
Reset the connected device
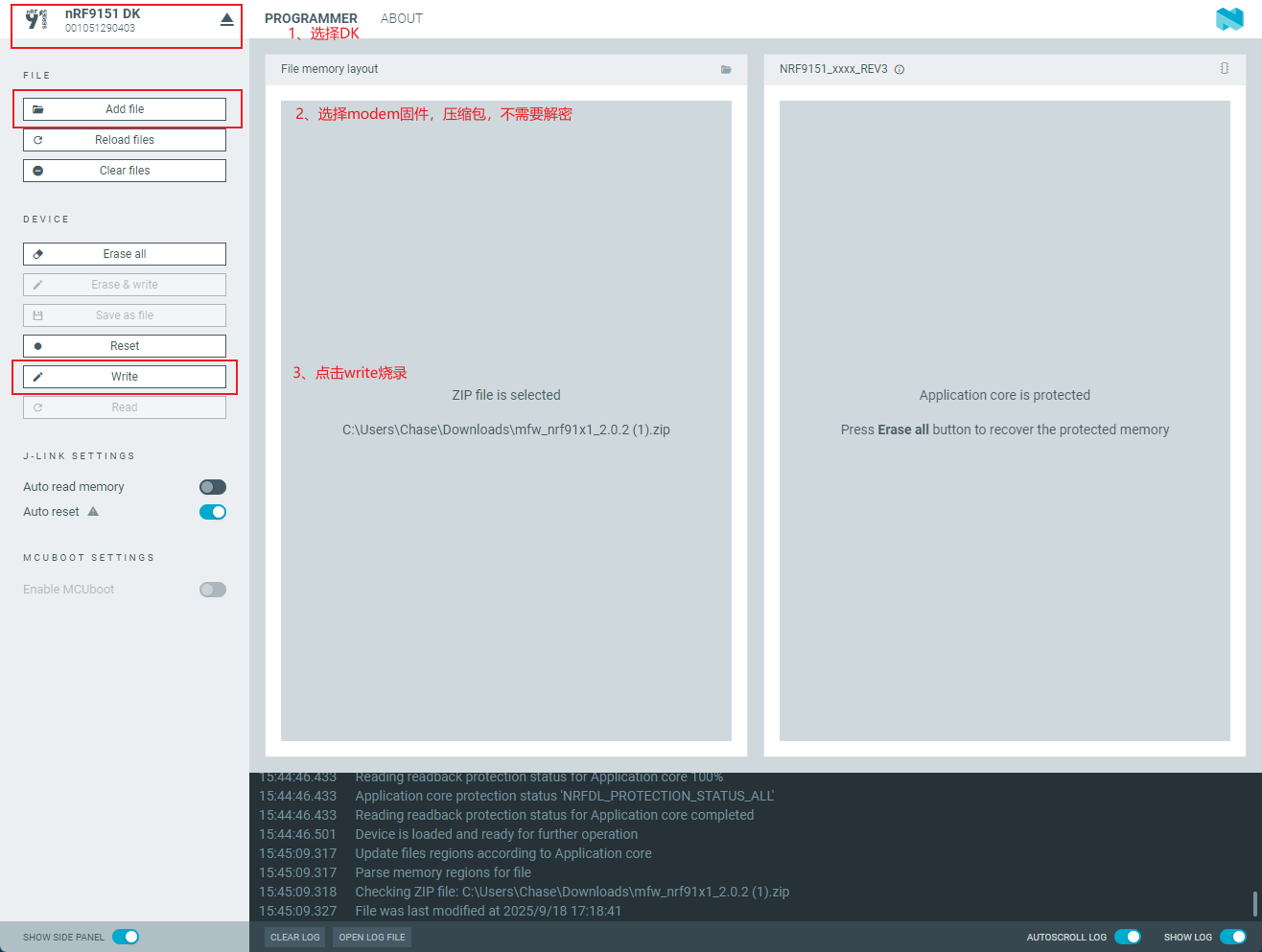point(125,346)
